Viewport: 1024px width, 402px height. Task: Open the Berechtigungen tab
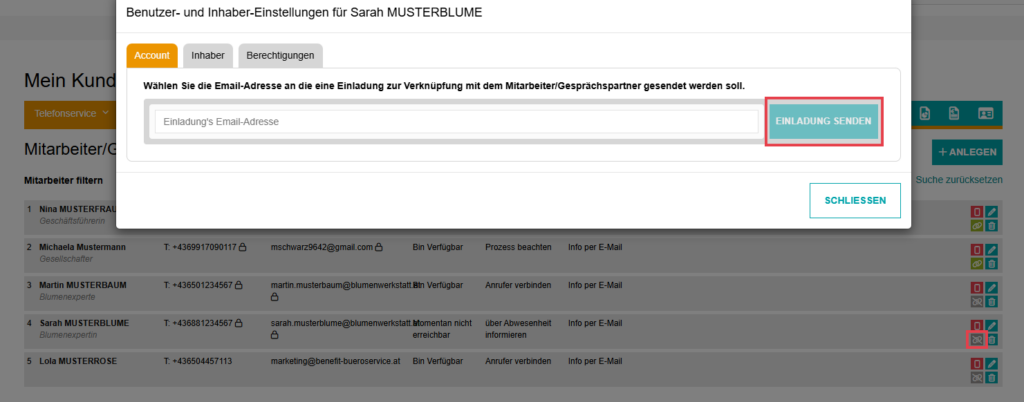281,55
